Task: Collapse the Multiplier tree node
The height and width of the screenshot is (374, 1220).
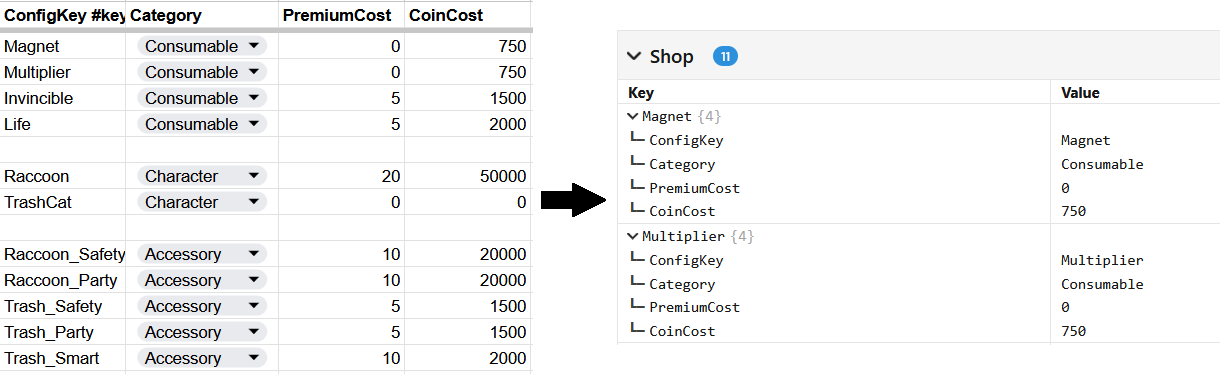Action: coord(633,237)
